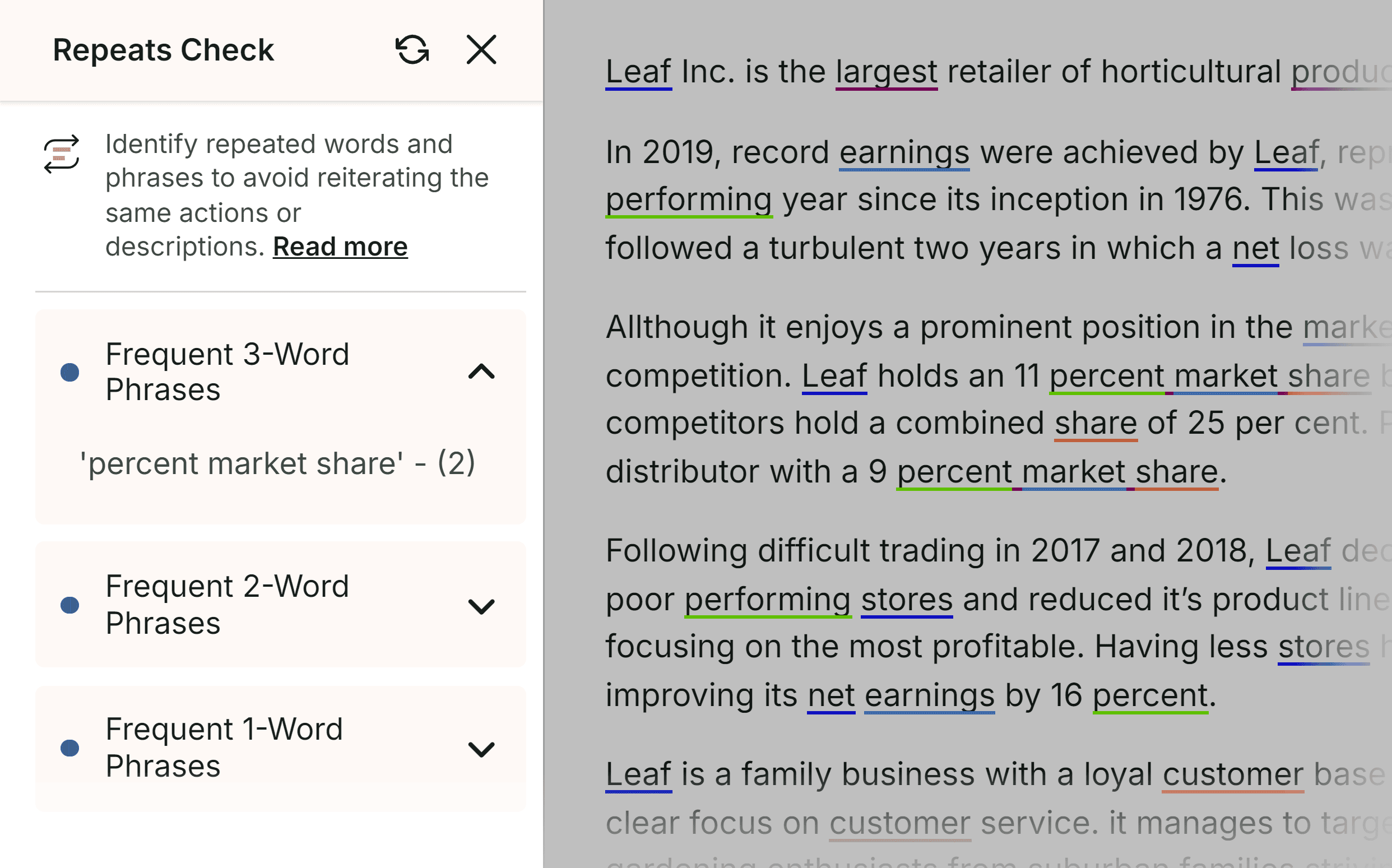
Task: Click the underlined 'customer' before 'service'
Action: point(899,823)
